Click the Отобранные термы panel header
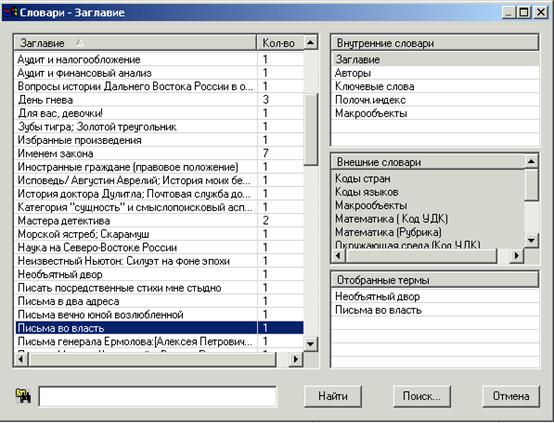This screenshot has width=554, height=423. coord(435,280)
